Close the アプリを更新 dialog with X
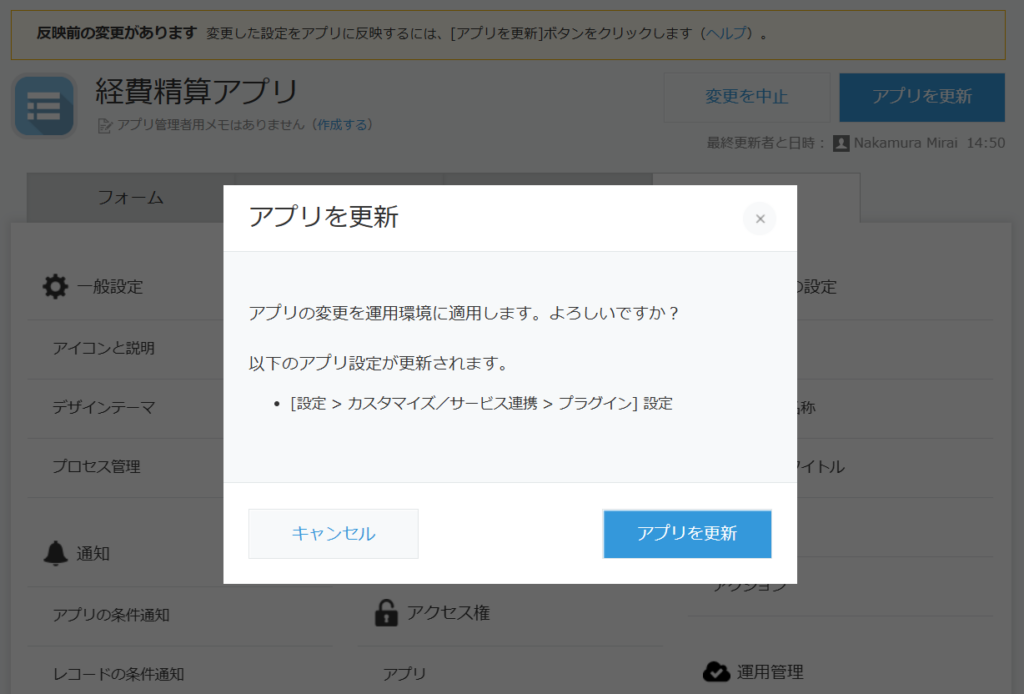The height and width of the screenshot is (694, 1024). [759, 219]
